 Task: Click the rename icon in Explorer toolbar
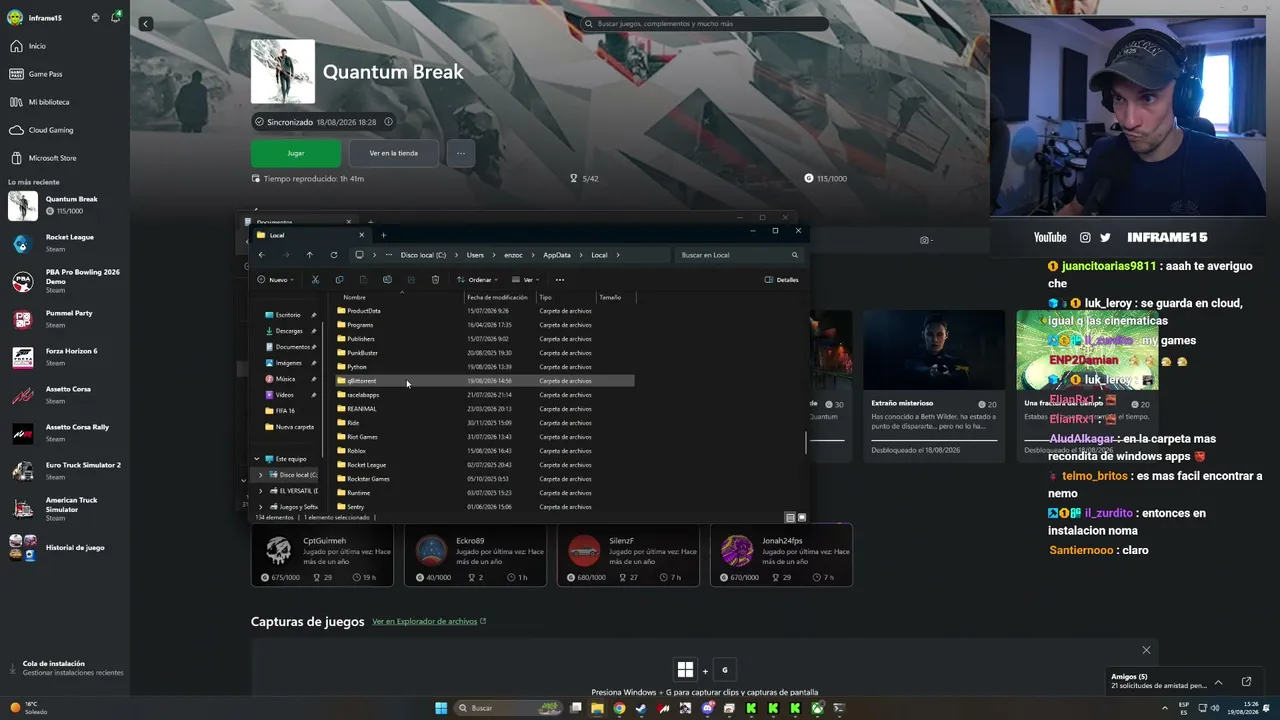[387, 280]
